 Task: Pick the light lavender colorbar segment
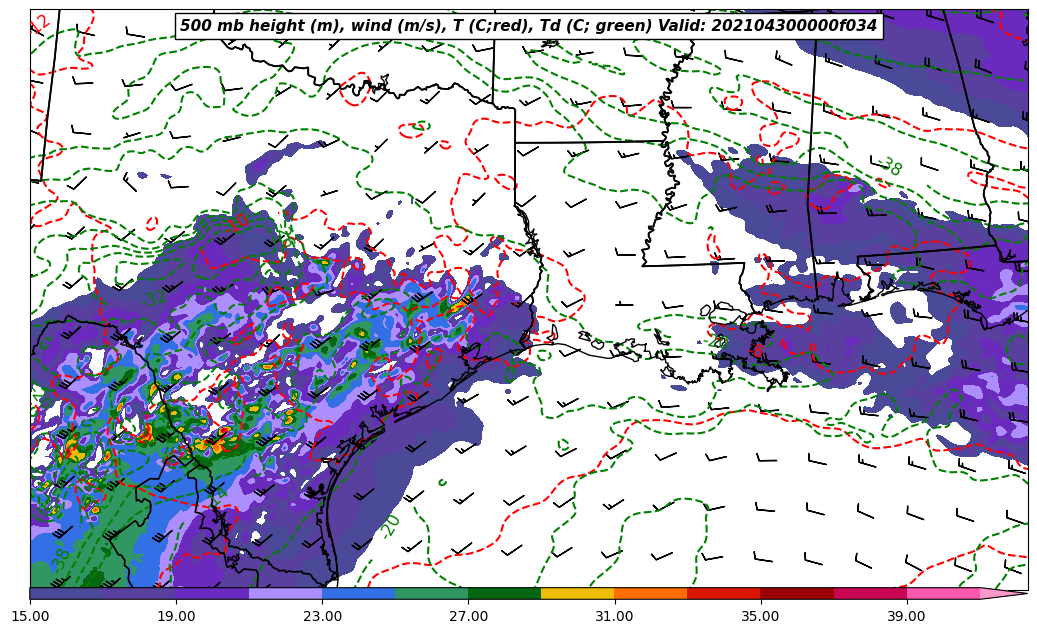click(x=285, y=593)
